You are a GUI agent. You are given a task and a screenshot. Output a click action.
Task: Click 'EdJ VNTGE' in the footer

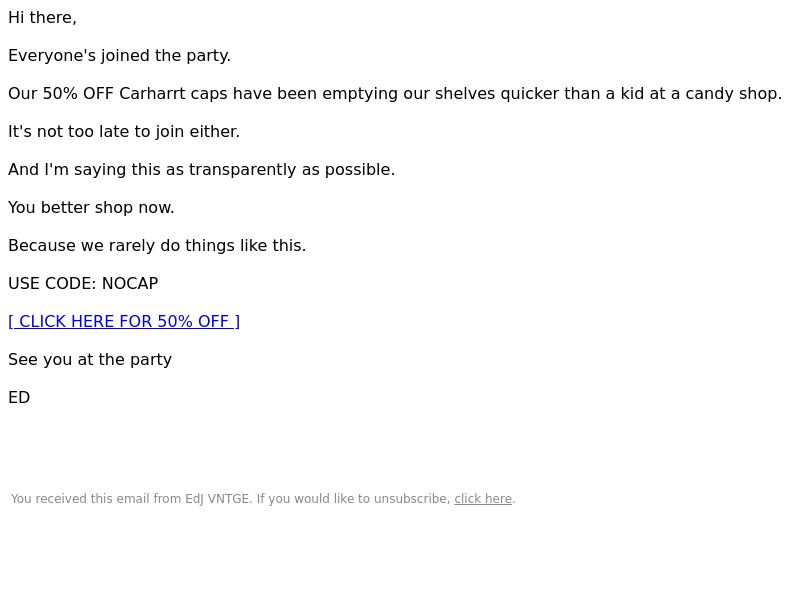(217, 499)
